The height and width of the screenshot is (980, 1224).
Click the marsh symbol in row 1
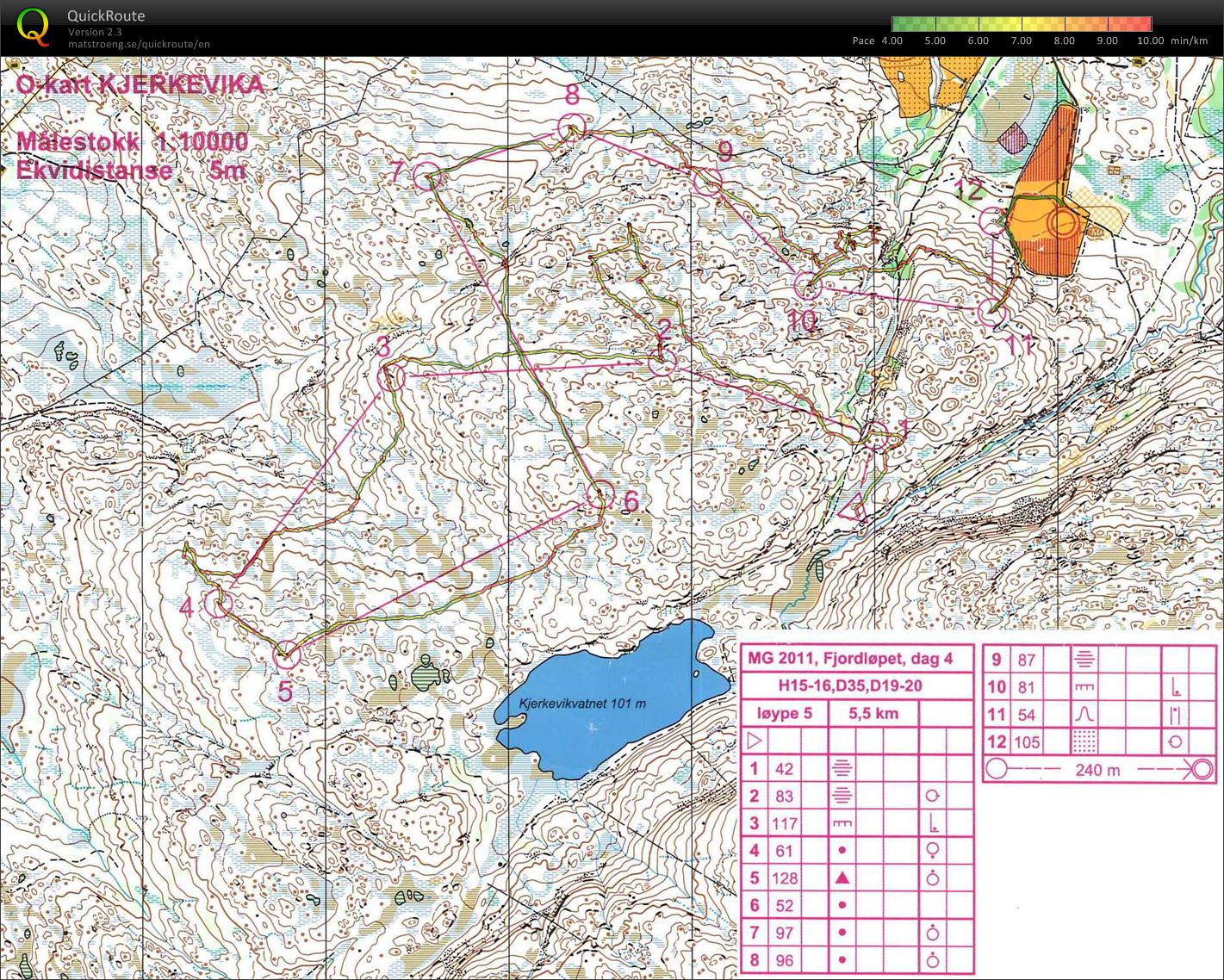842,768
